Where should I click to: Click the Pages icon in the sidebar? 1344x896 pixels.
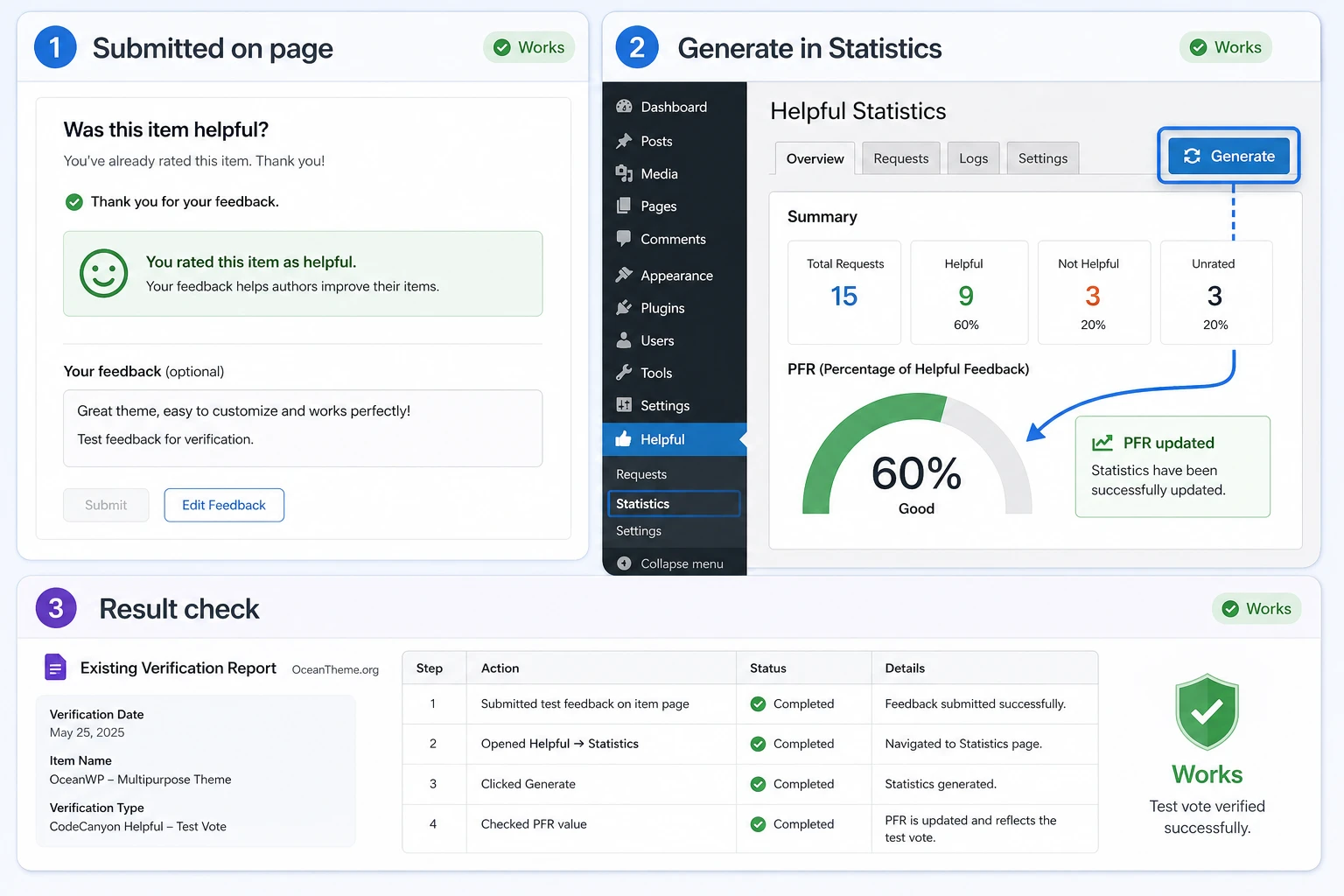pos(624,206)
